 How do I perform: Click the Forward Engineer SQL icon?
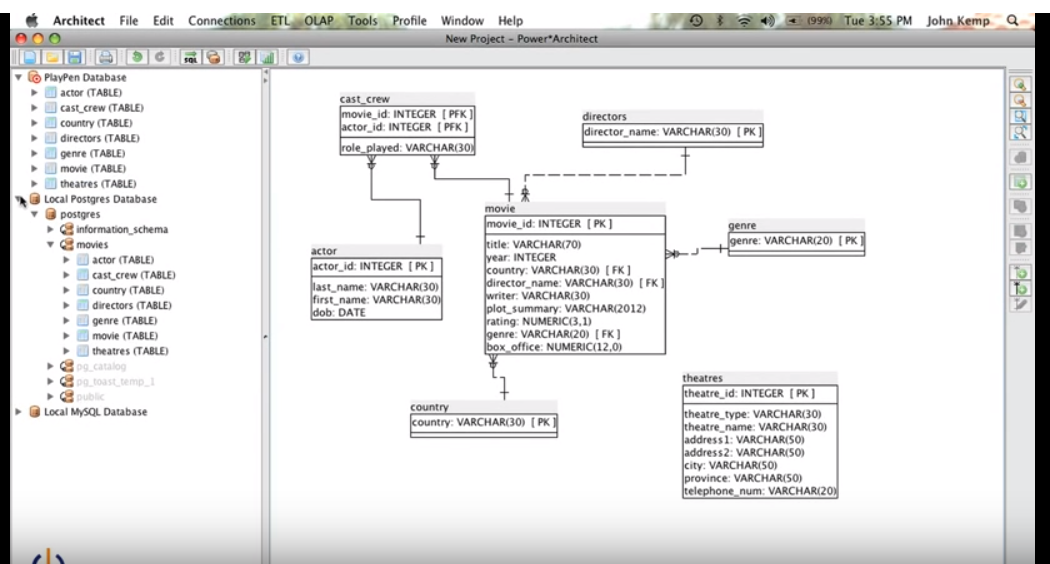click(x=190, y=58)
